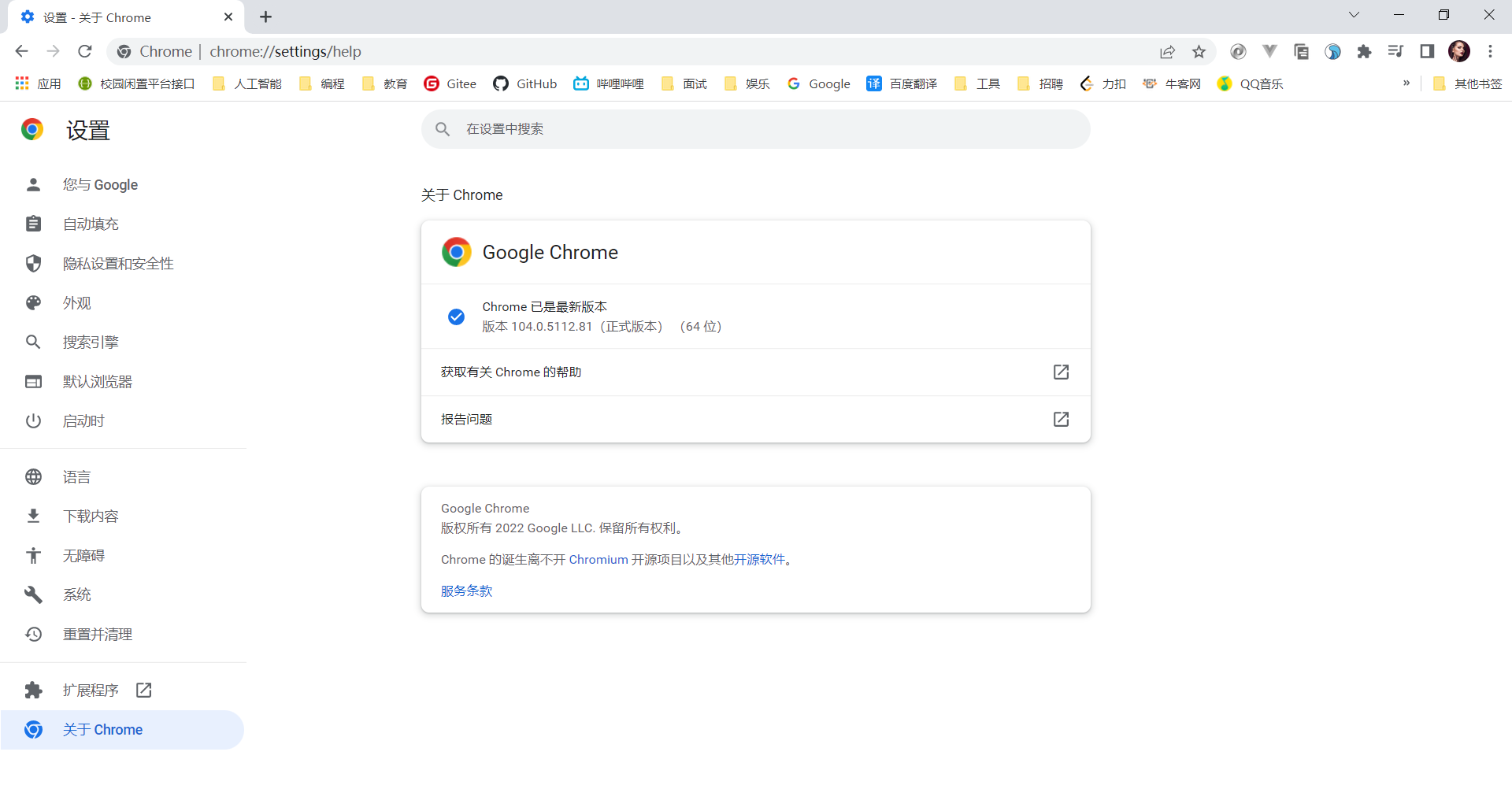Image resolution: width=1512 pixels, height=811 pixels.
Task: Open the Extensions puzzle icon in the toolbar
Action: [x=1364, y=51]
